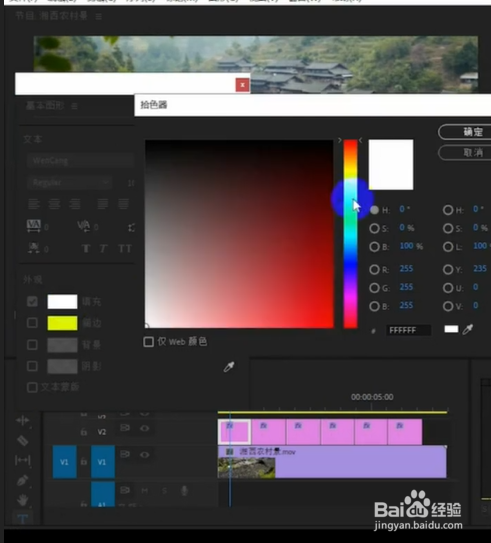Toggle the lock on track V1

click(x=83, y=462)
